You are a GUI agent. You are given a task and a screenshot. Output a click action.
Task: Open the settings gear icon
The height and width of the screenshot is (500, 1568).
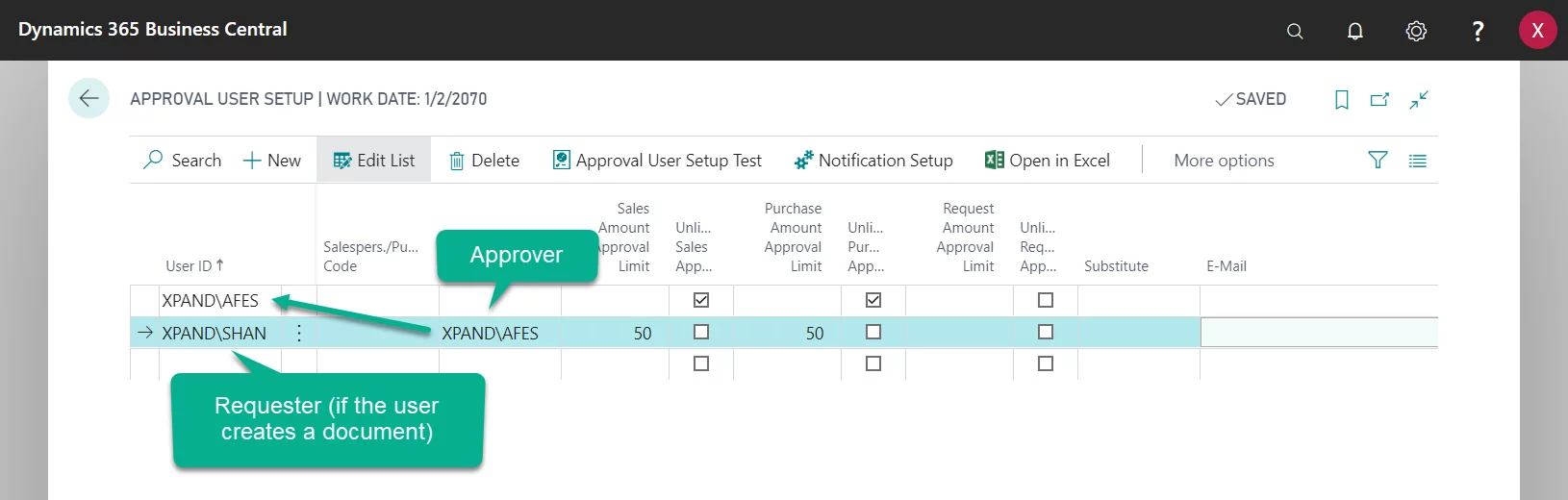[1415, 31]
